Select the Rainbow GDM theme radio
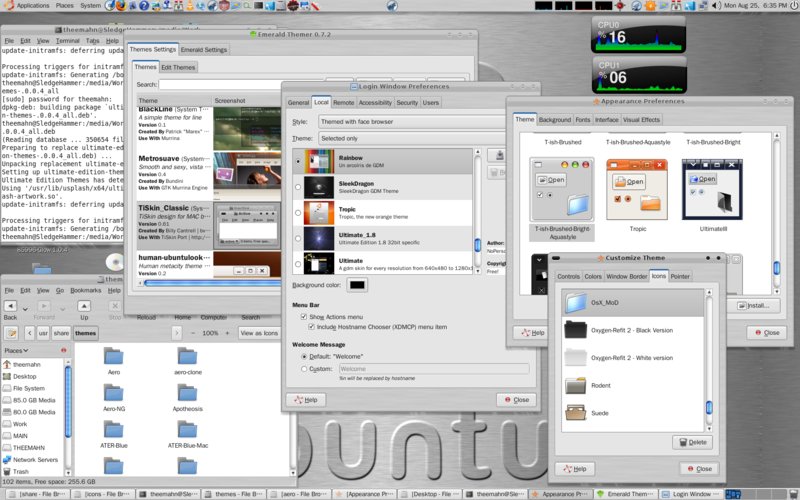 [x=298, y=161]
